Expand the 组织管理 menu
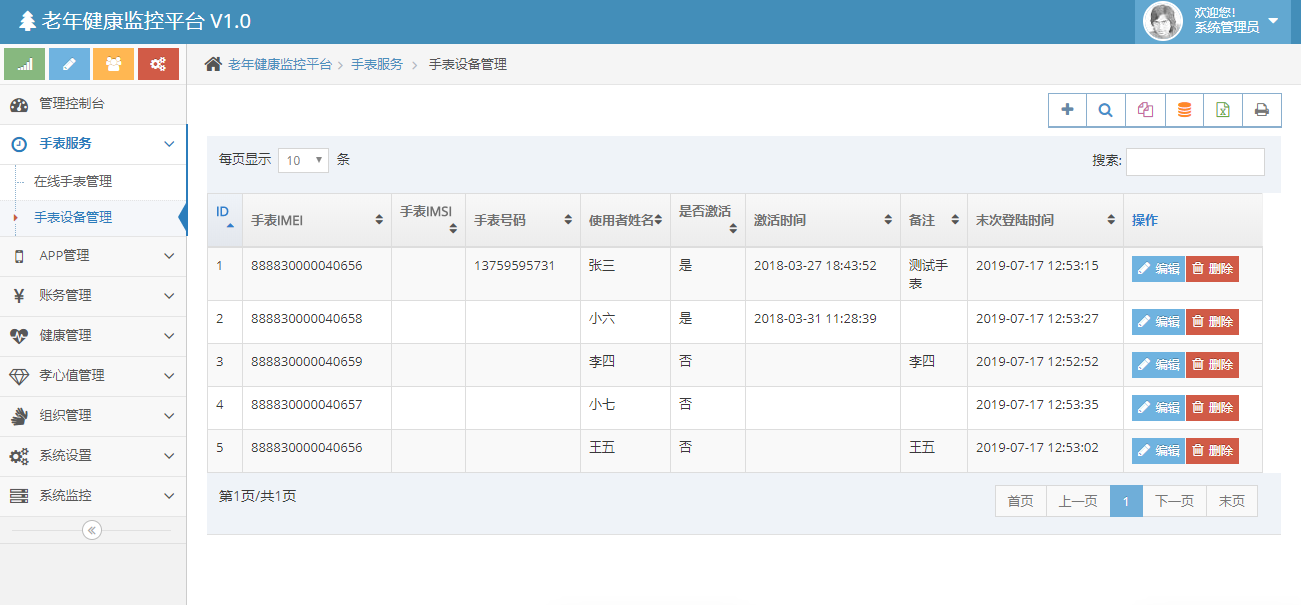 point(93,416)
